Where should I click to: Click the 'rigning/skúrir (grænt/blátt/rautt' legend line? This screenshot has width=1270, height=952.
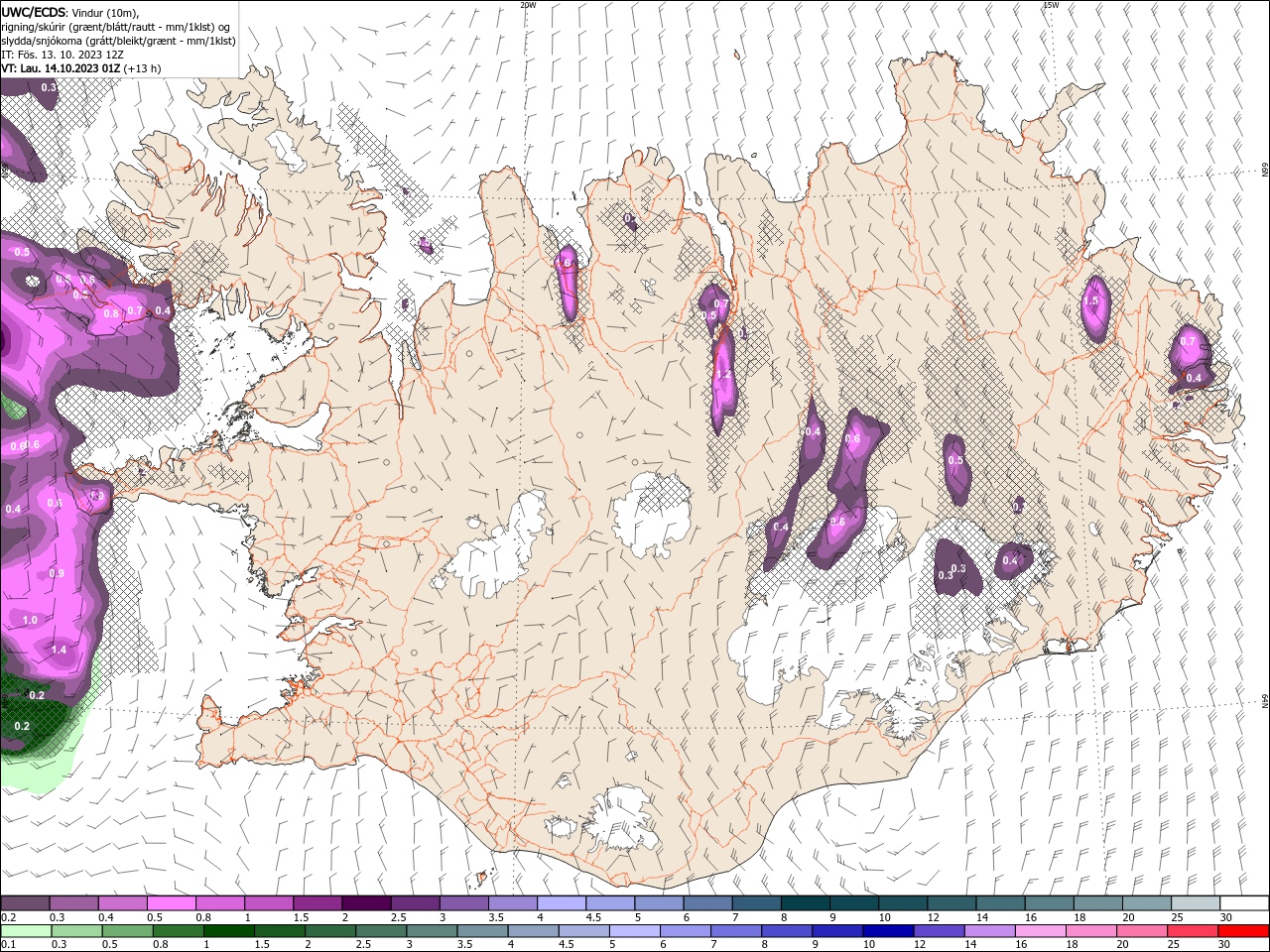coord(116,27)
